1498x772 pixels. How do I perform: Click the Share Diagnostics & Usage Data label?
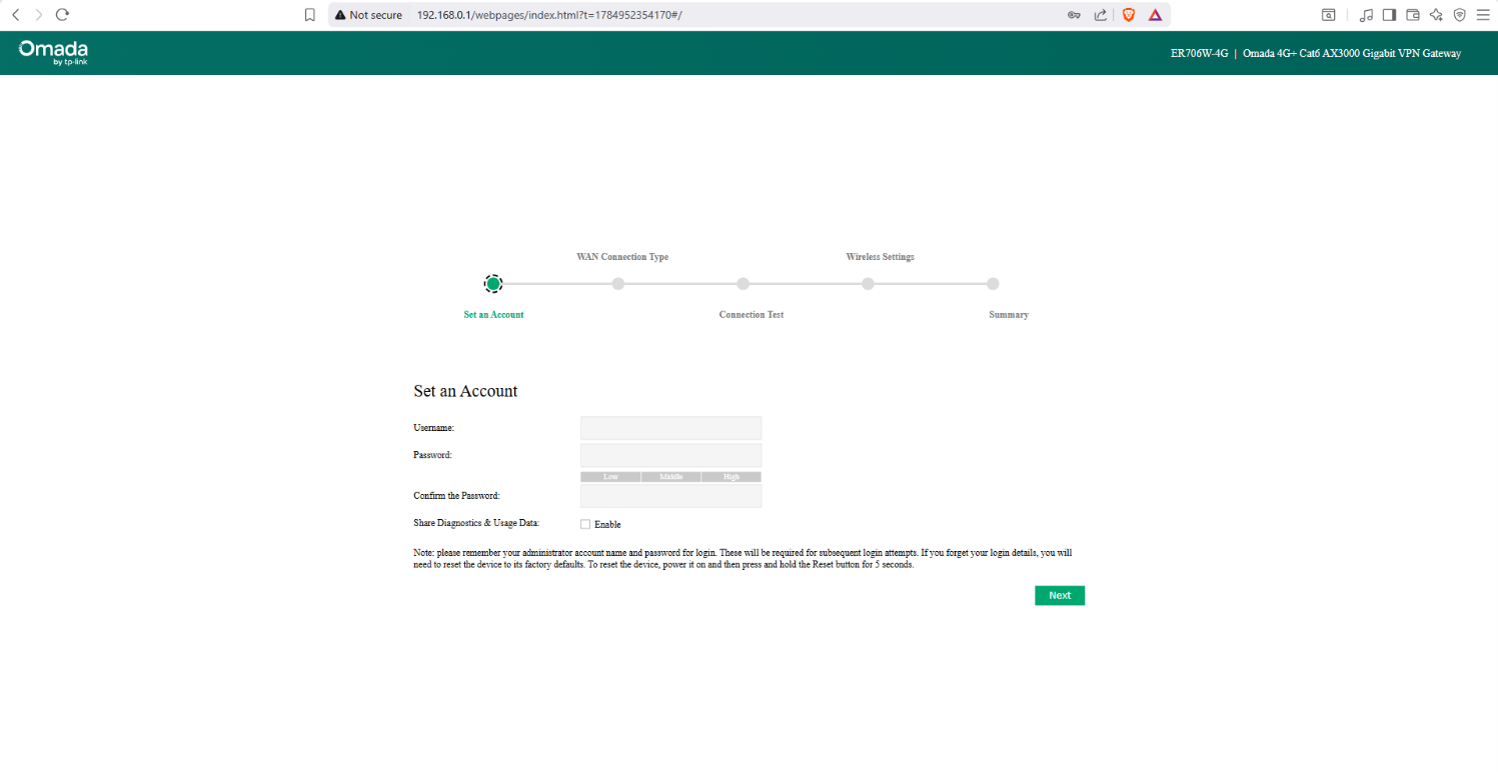click(476, 523)
